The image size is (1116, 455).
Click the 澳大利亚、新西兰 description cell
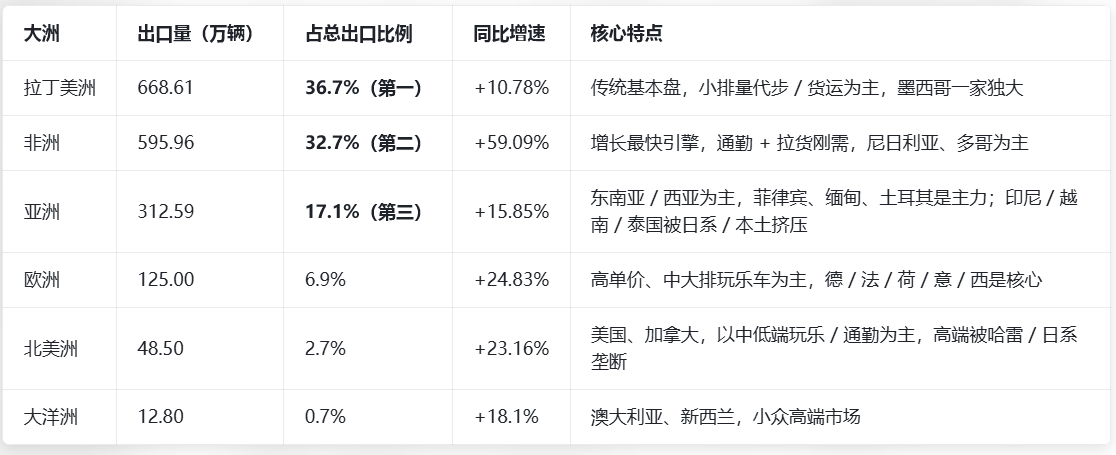click(x=725, y=417)
